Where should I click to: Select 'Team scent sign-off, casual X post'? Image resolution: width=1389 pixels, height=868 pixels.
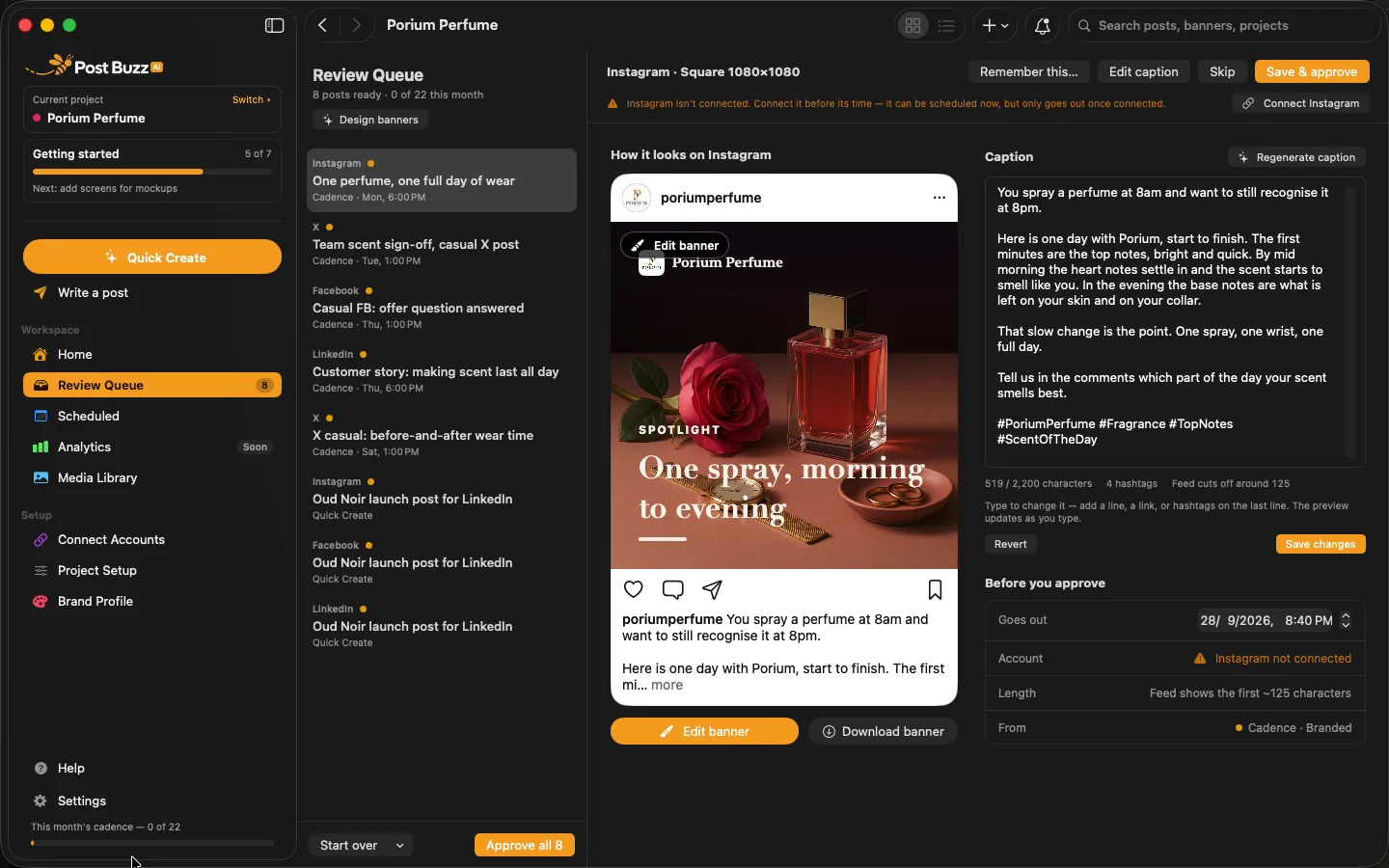[x=442, y=244]
